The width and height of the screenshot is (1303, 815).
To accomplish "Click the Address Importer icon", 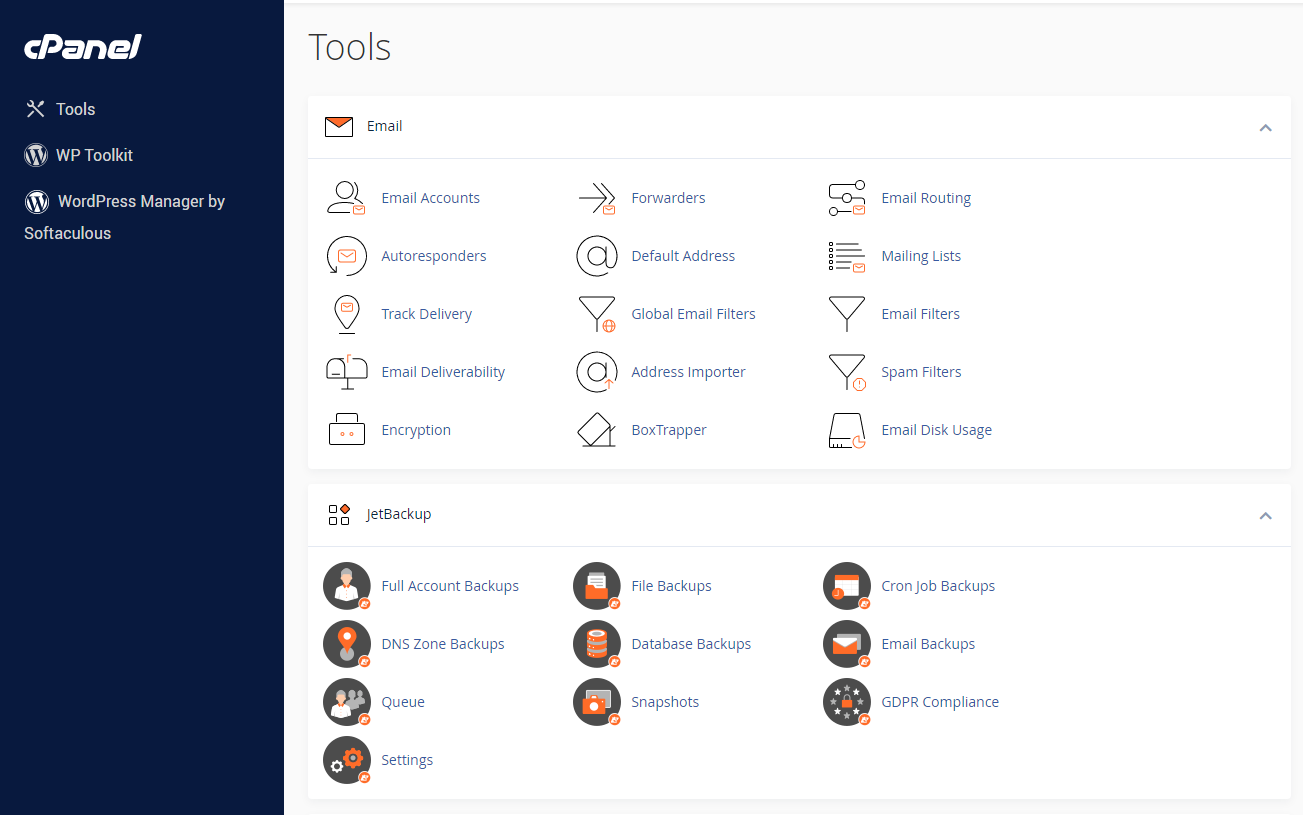I will 597,372.
